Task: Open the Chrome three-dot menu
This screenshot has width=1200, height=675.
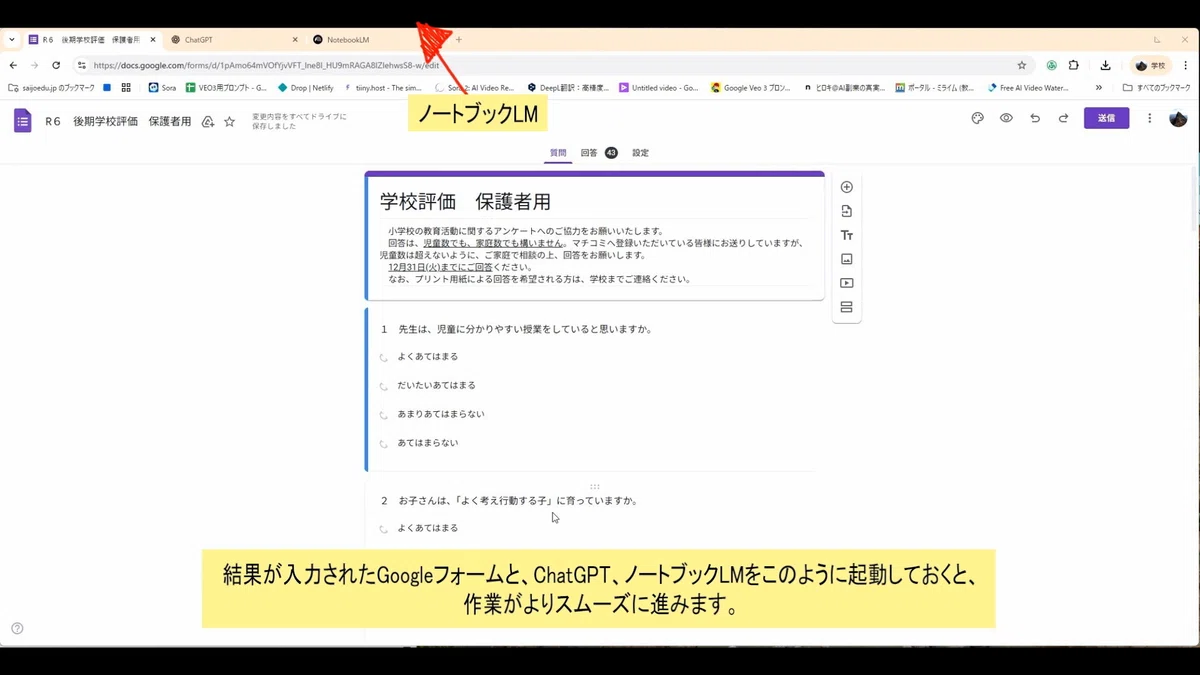Action: click(x=1187, y=65)
